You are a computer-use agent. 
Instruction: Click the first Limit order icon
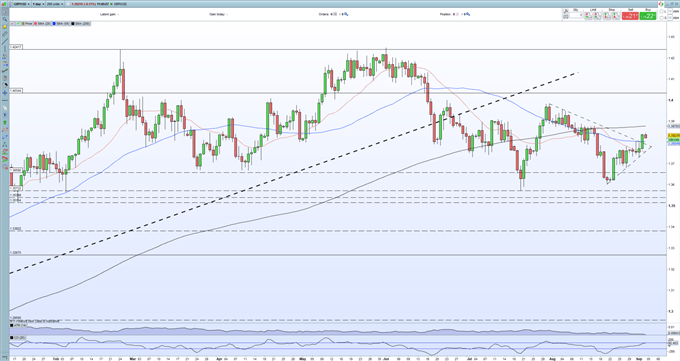point(588,16)
